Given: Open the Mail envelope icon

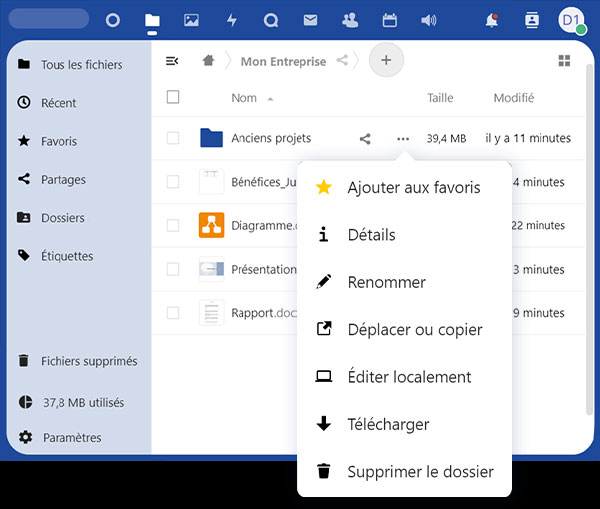Looking at the screenshot, I should point(310,20).
